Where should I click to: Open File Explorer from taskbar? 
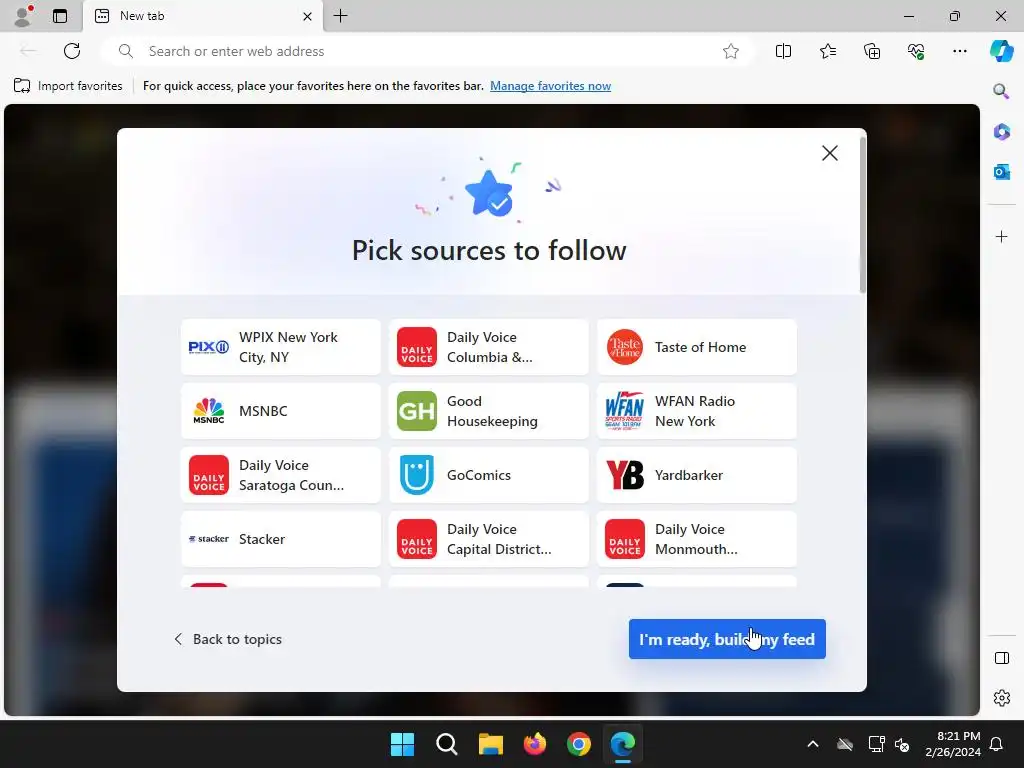pos(490,744)
